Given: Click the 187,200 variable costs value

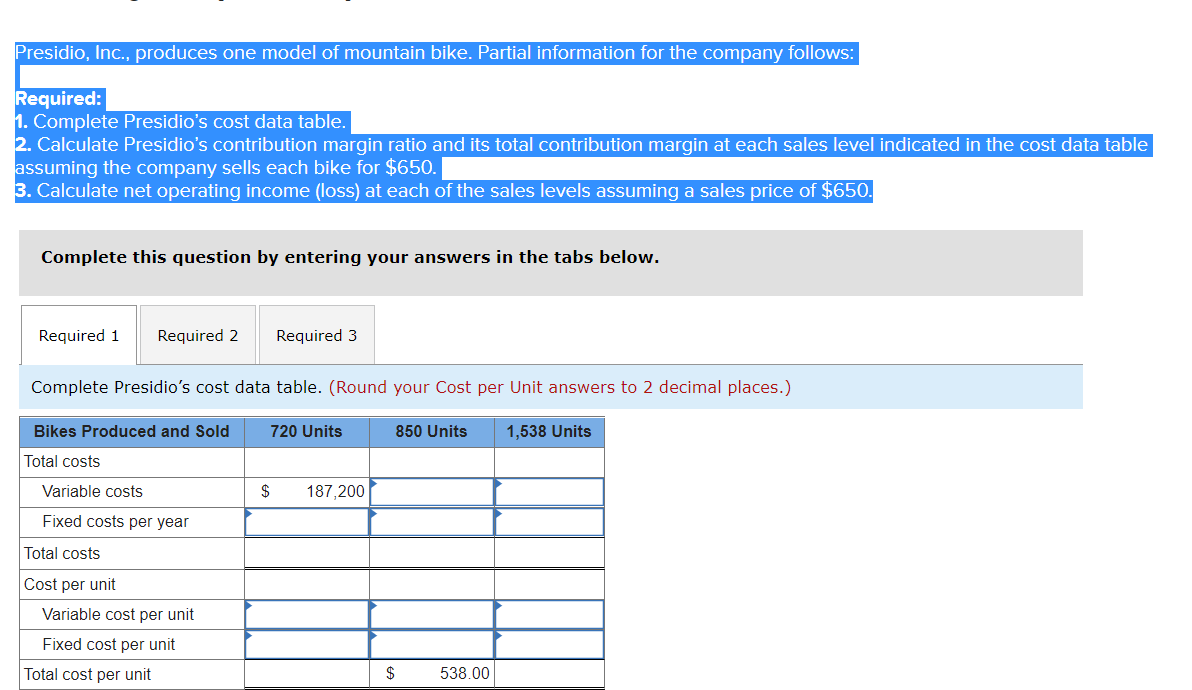Looking at the screenshot, I should tap(335, 492).
